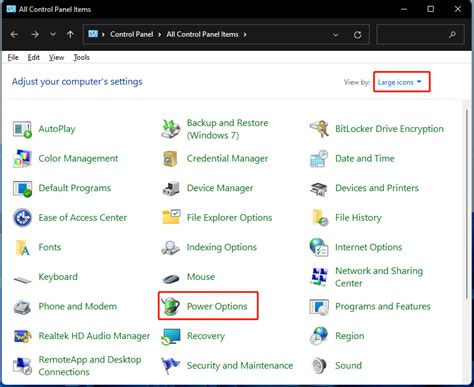This screenshot has width=474, height=387.
Task: Open the Fonts icon
Action: tap(23, 248)
